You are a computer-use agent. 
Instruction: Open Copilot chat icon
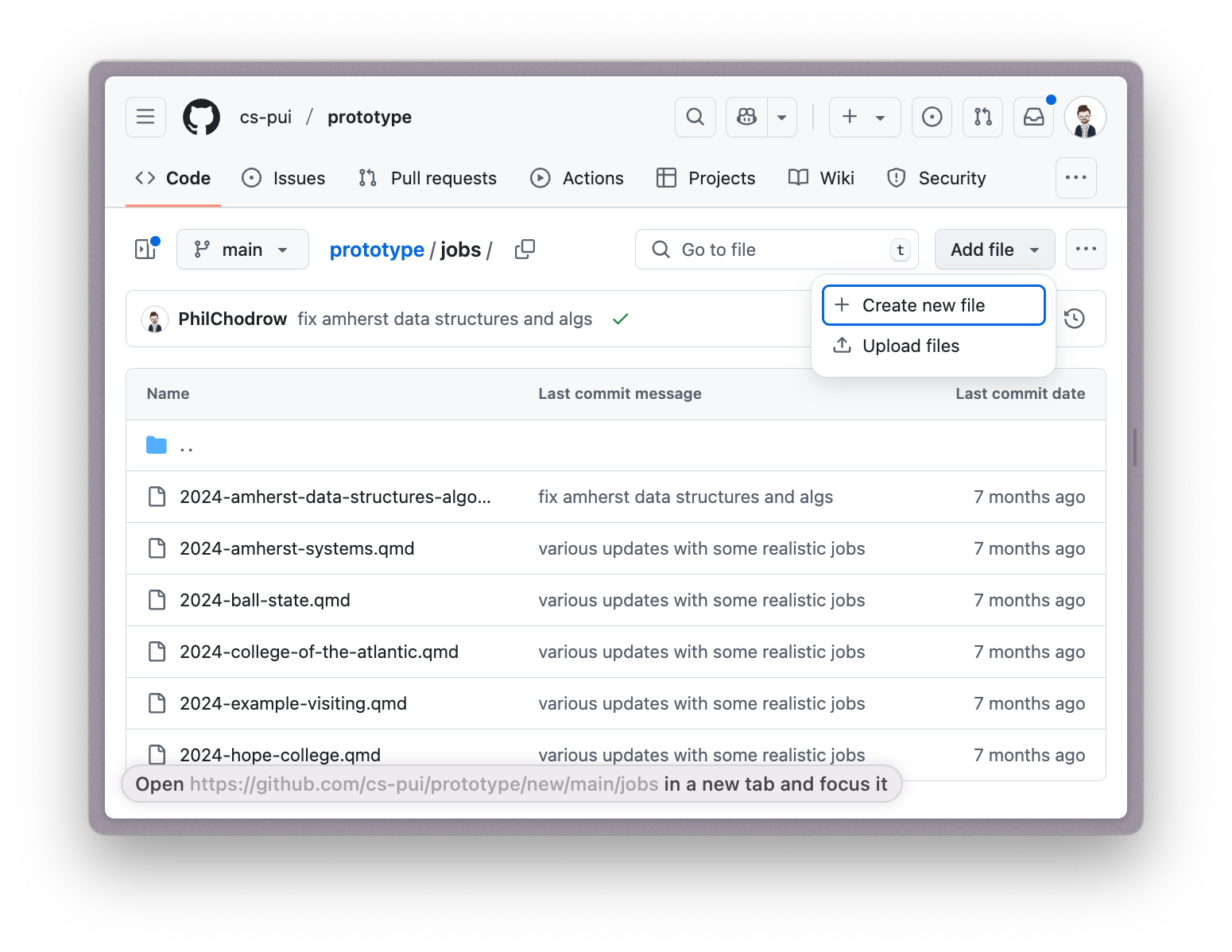pos(746,117)
